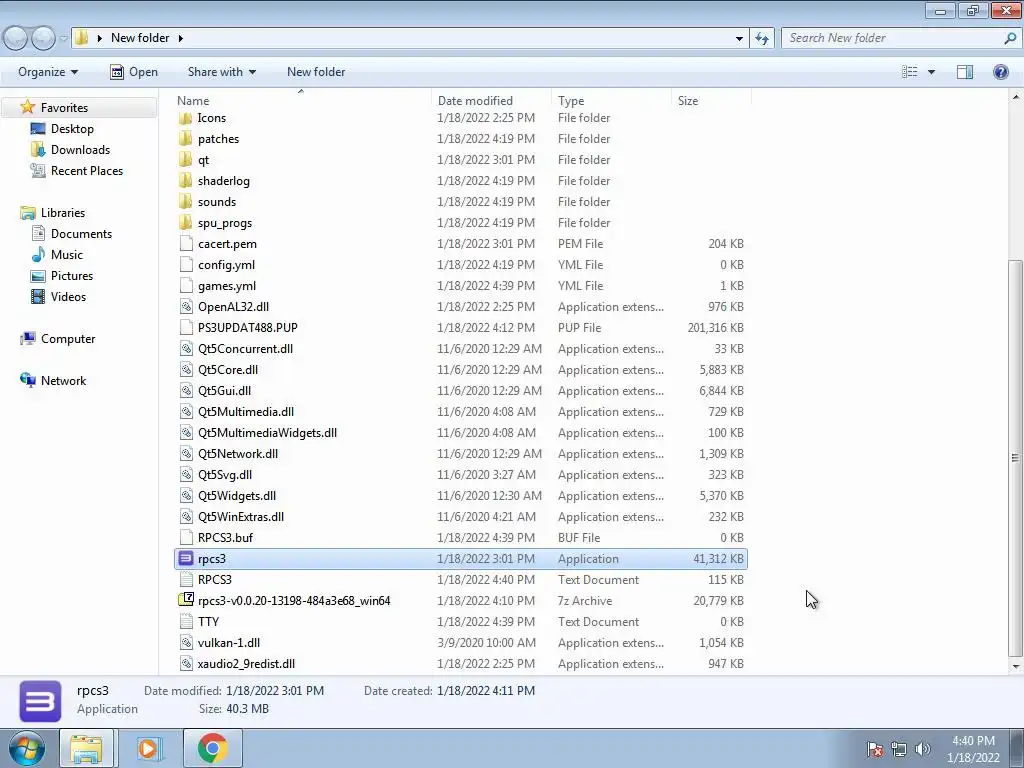Click the OpenAL32.dll file icon
1024x768 pixels.
(186, 307)
